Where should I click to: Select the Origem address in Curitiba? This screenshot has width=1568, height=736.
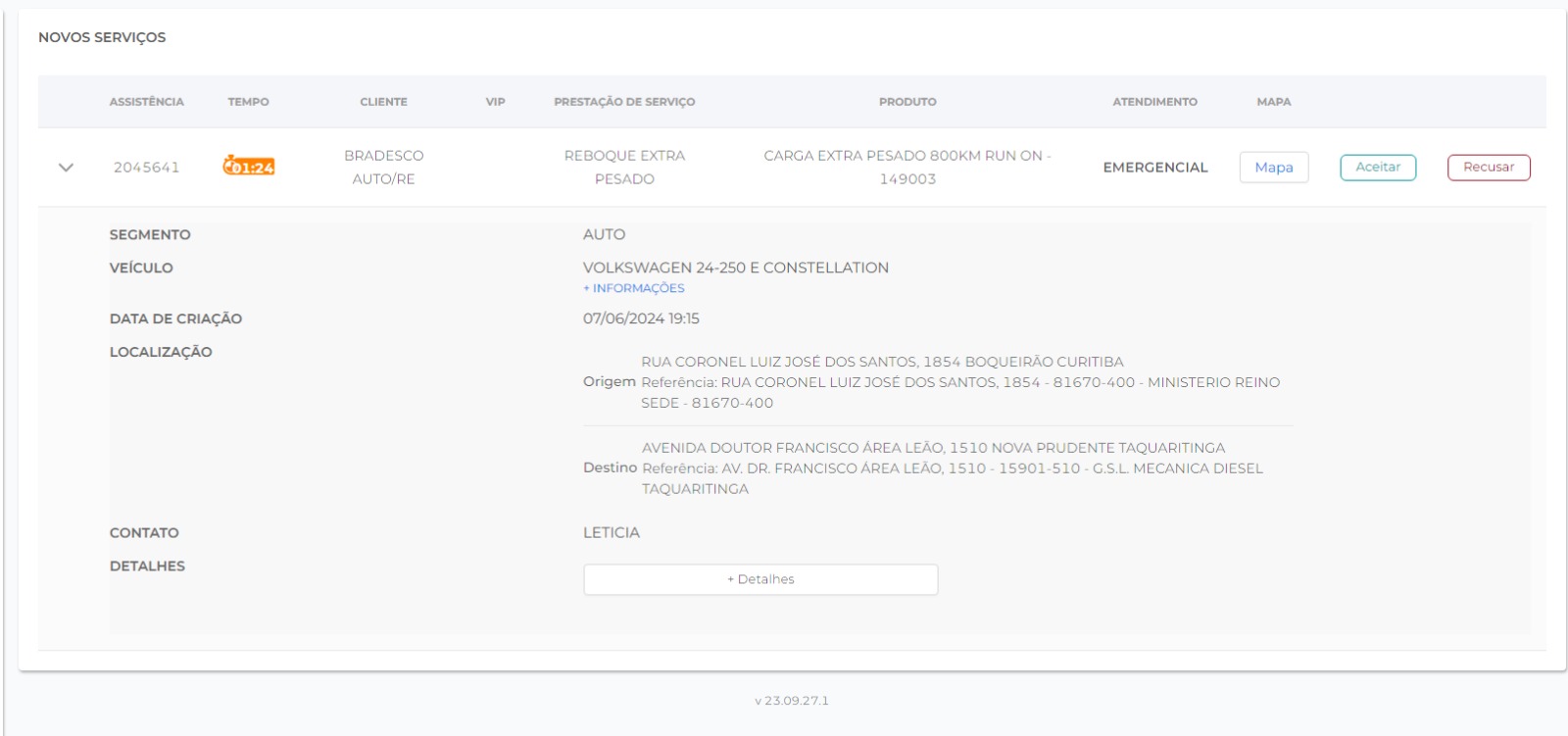click(882, 362)
